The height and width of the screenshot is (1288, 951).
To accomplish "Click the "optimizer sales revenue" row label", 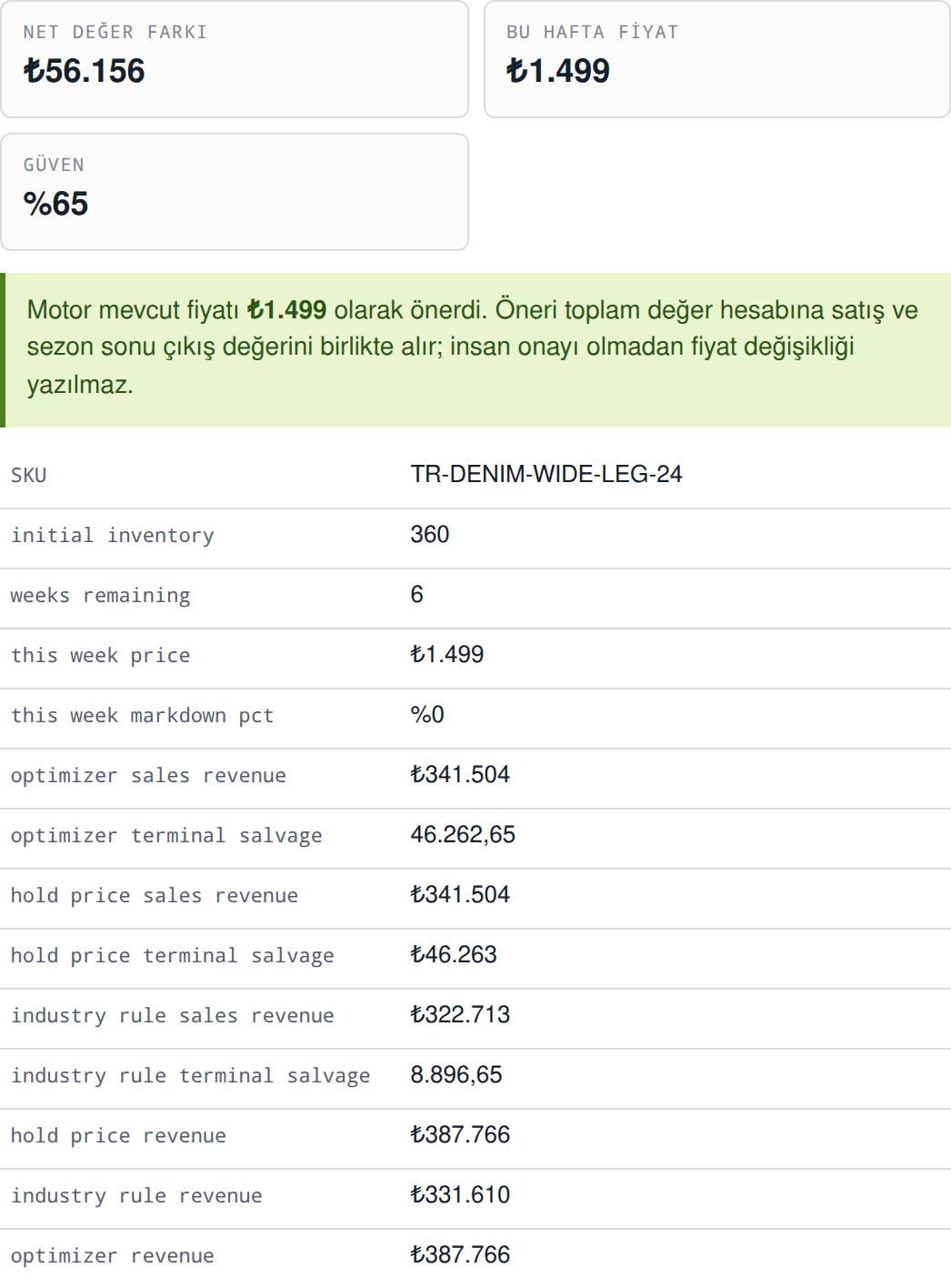I will coord(148,775).
